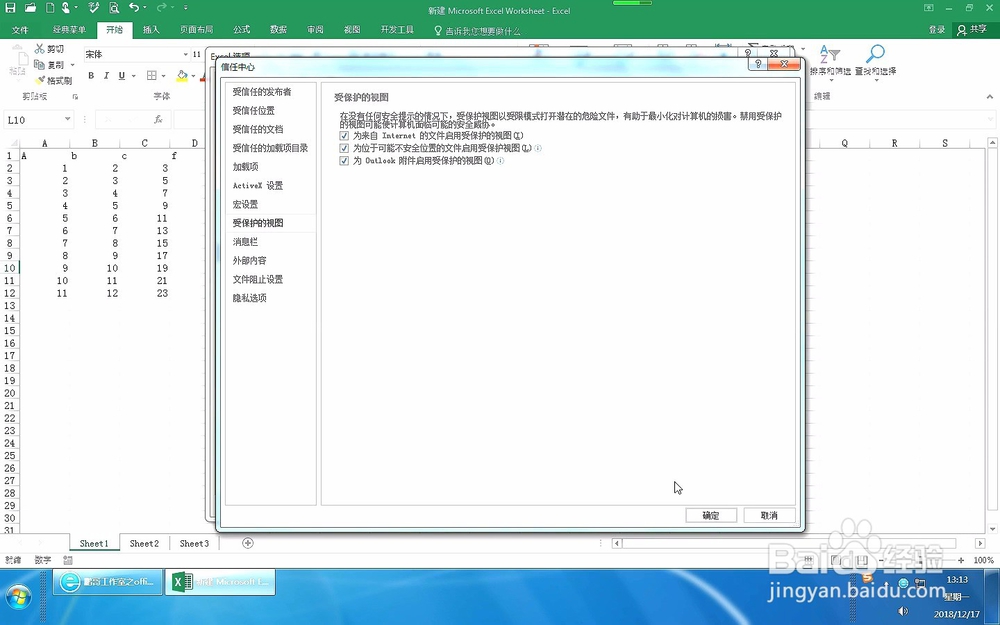Click the insert function fx icon
The height and width of the screenshot is (625, 1000).
pos(158,119)
